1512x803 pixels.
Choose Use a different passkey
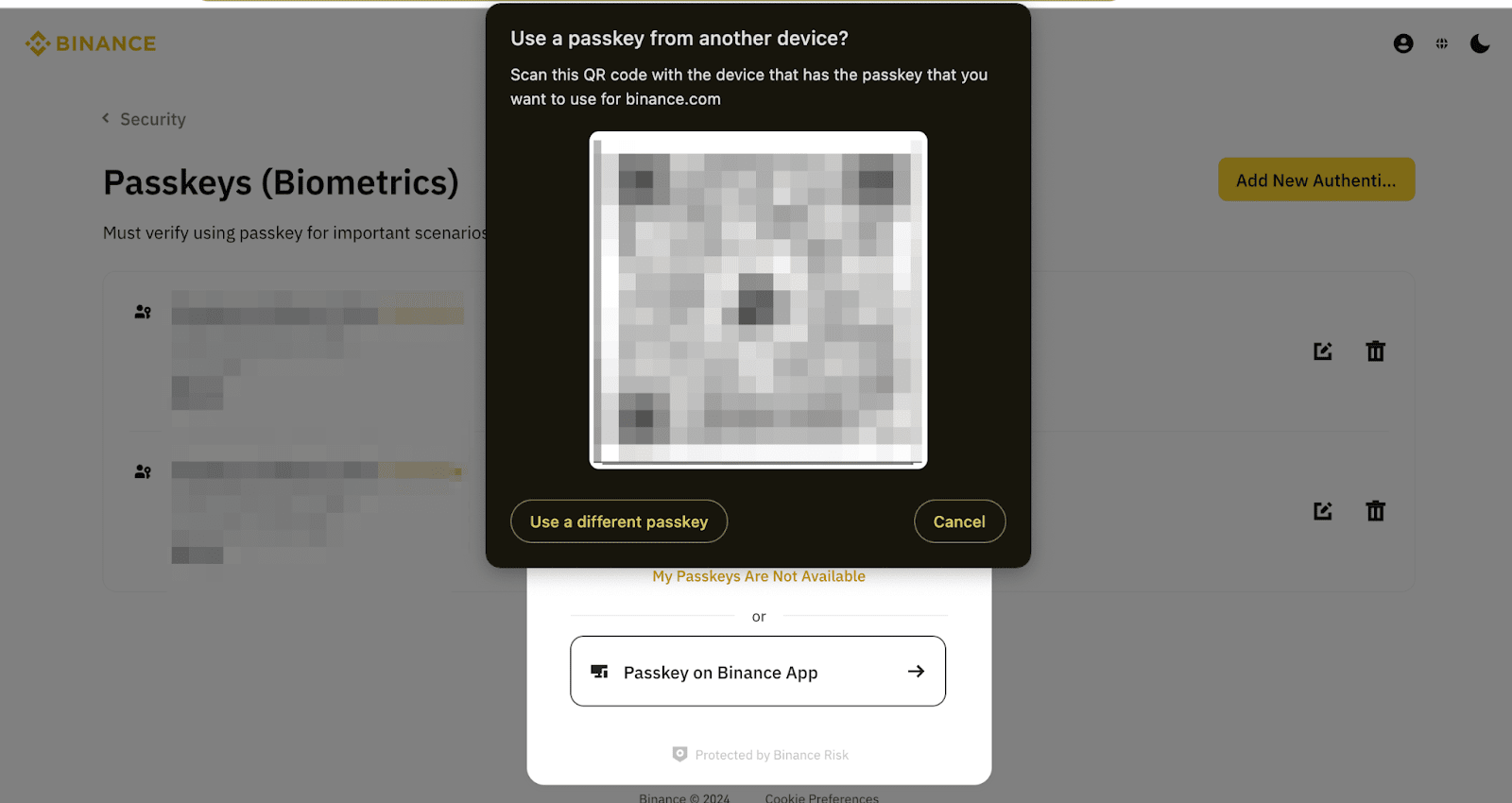619,521
